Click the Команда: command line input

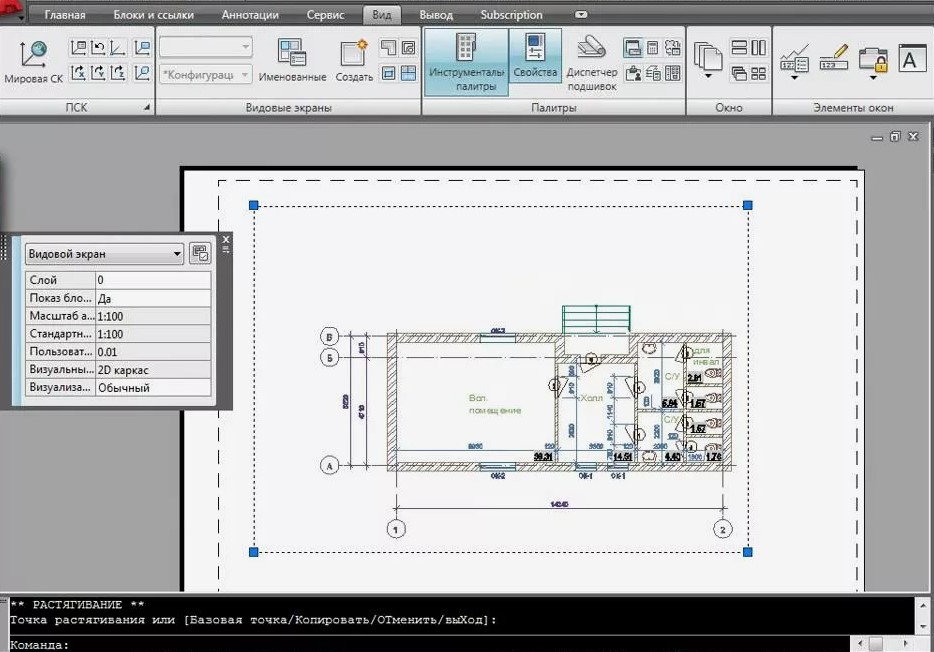pyautogui.click(x=429, y=644)
